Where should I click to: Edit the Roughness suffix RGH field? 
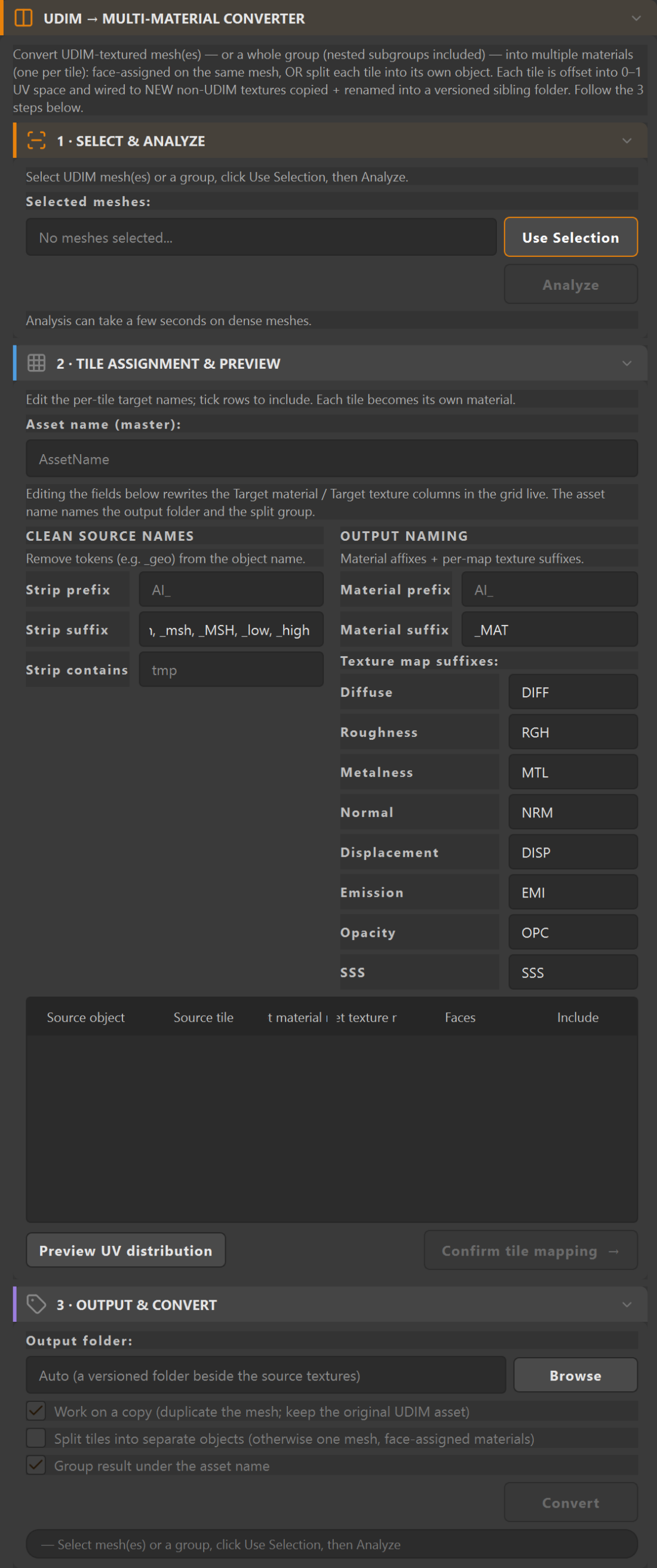click(573, 731)
